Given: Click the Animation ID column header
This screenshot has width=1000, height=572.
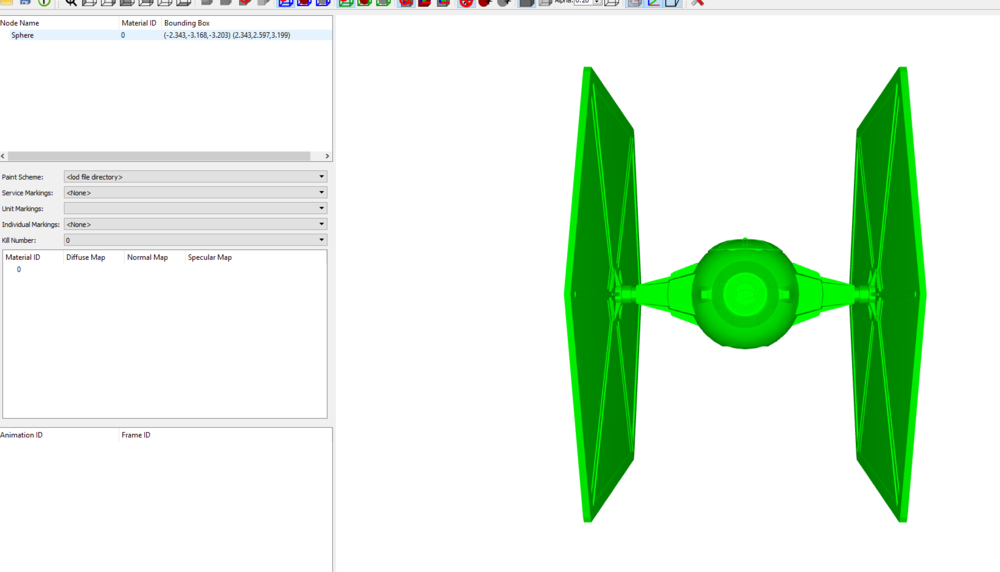Looking at the screenshot, I should click(22, 435).
